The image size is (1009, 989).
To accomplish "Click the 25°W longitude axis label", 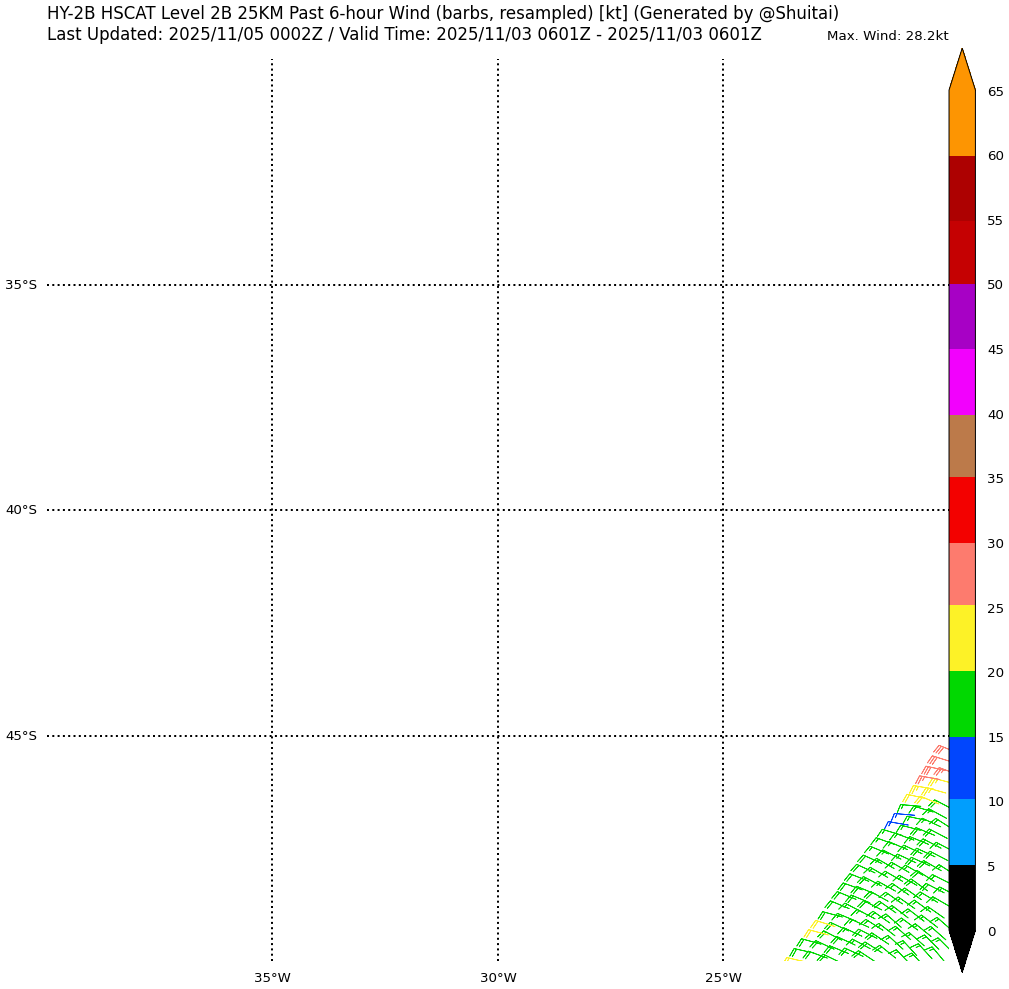I will 723,978.
